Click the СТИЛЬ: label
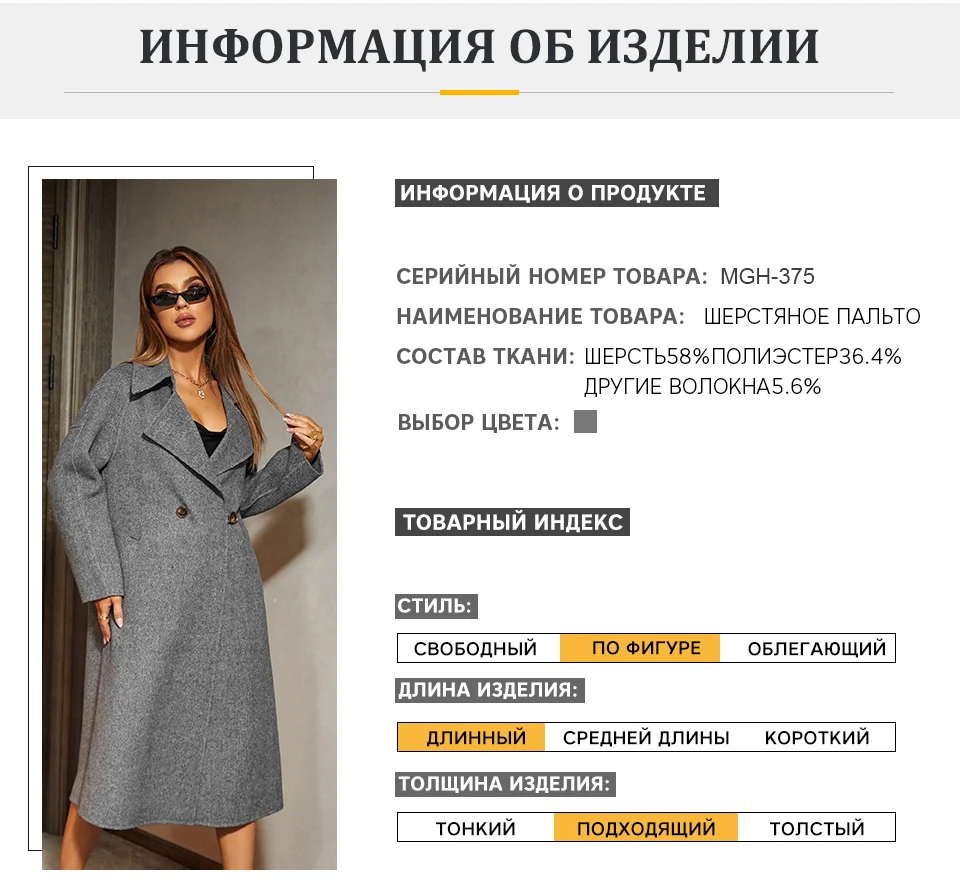This screenshot has height=889, width=960. point(436,606)
